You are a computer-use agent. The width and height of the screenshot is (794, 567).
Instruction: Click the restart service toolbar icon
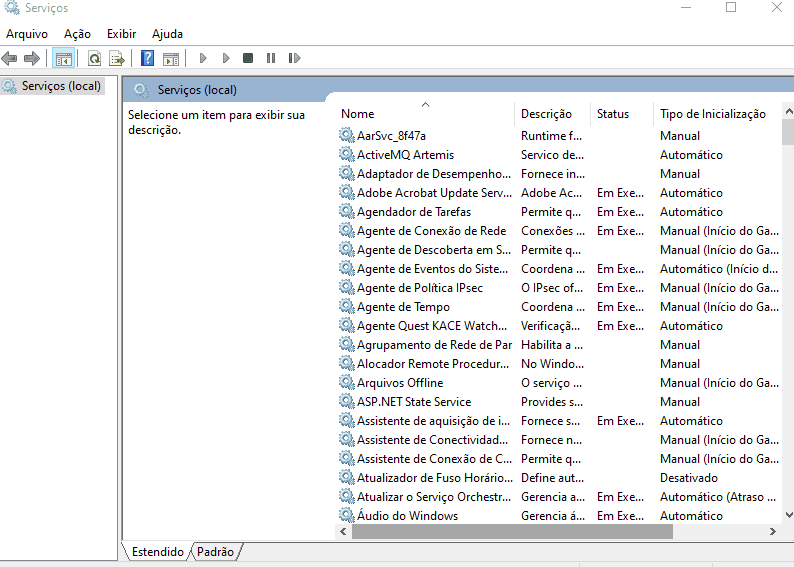click(x=294, y=58)
